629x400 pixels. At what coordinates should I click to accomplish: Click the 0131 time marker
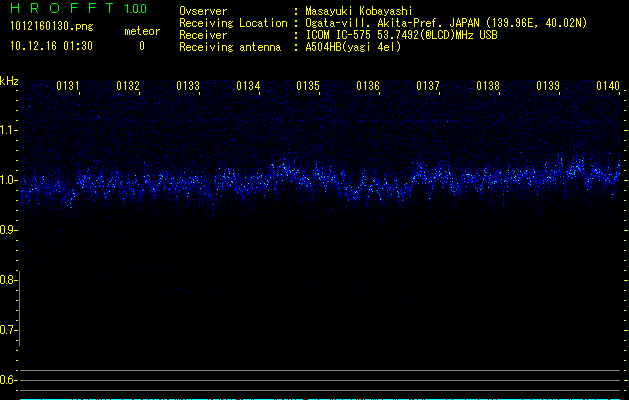[68, 87]
